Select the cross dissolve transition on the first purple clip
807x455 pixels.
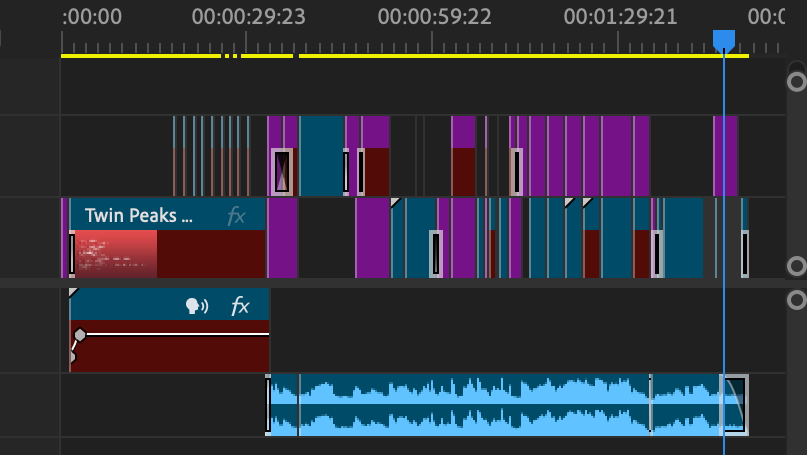[x=282, y=172]
